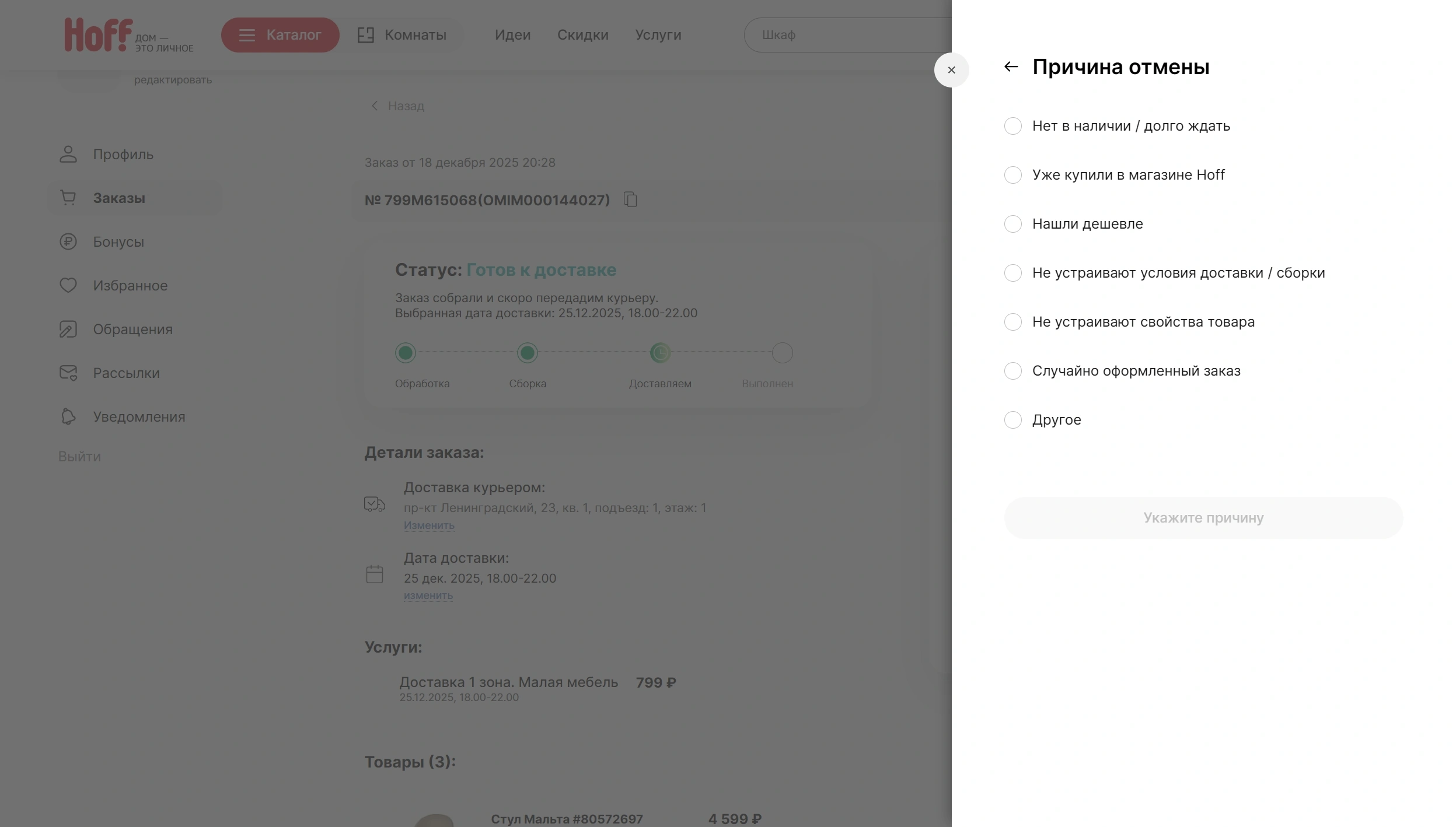Viewport: 1456px width, 827px height.
Task: Click the heart icon beside Избранное
Action: coord(68,285)
